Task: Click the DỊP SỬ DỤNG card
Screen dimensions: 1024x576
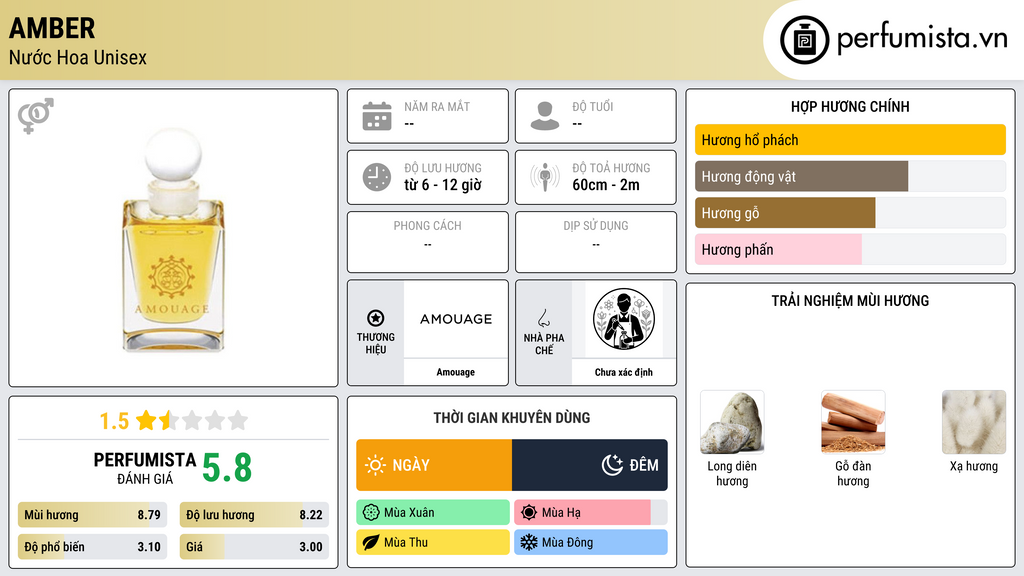Action: [596, 242]
